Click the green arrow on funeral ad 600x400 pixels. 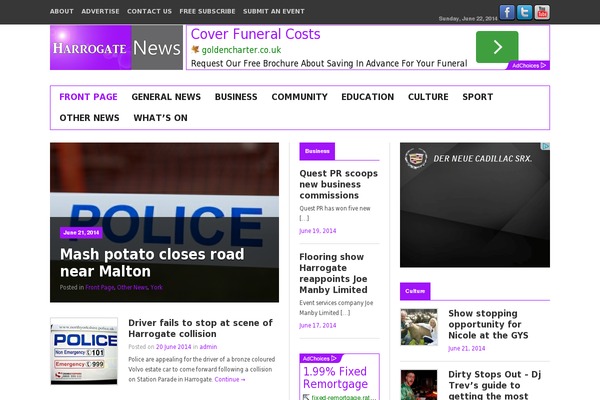[497, 47]
